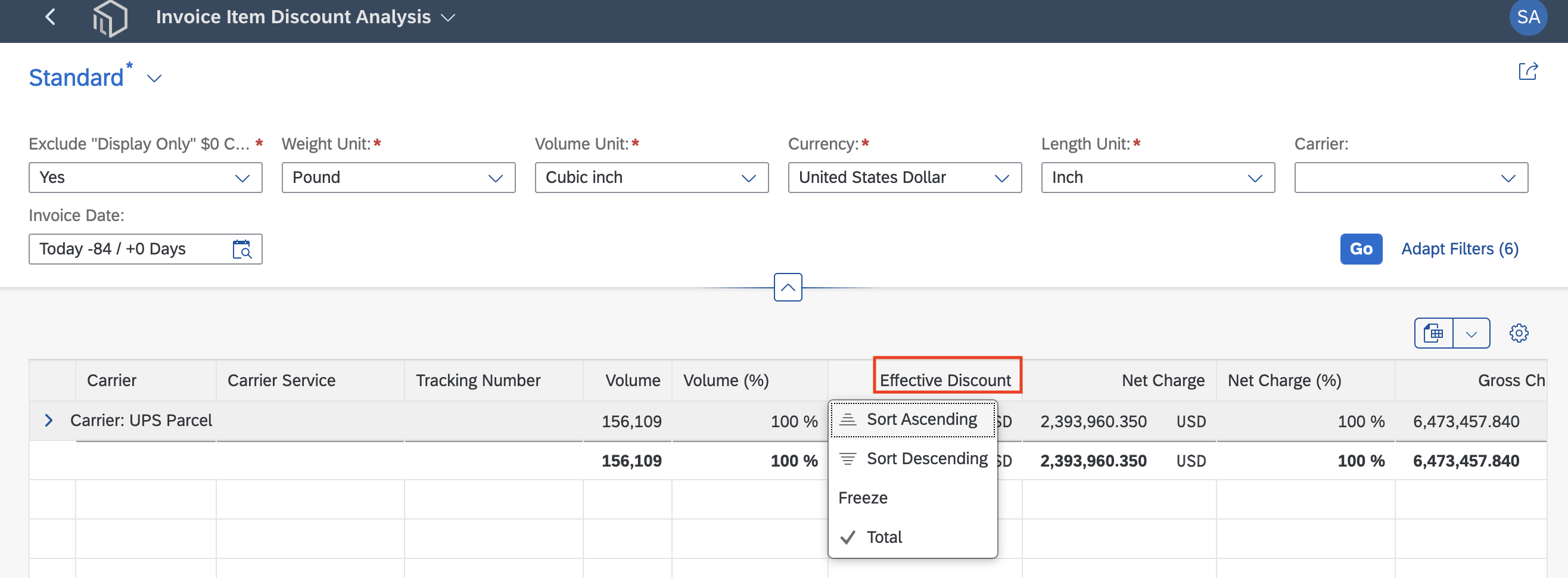Open the Invoice Item Discount Analysis title dropdown
Screen dimensions: 1568x578
pos(449,18)
